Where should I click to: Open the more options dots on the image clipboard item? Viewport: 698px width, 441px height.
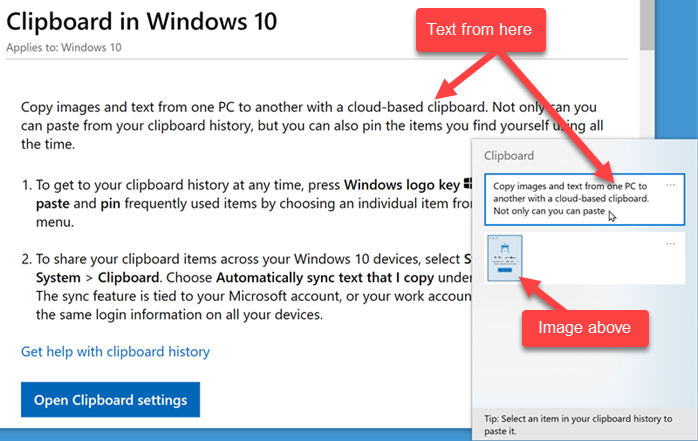[670, 244]
